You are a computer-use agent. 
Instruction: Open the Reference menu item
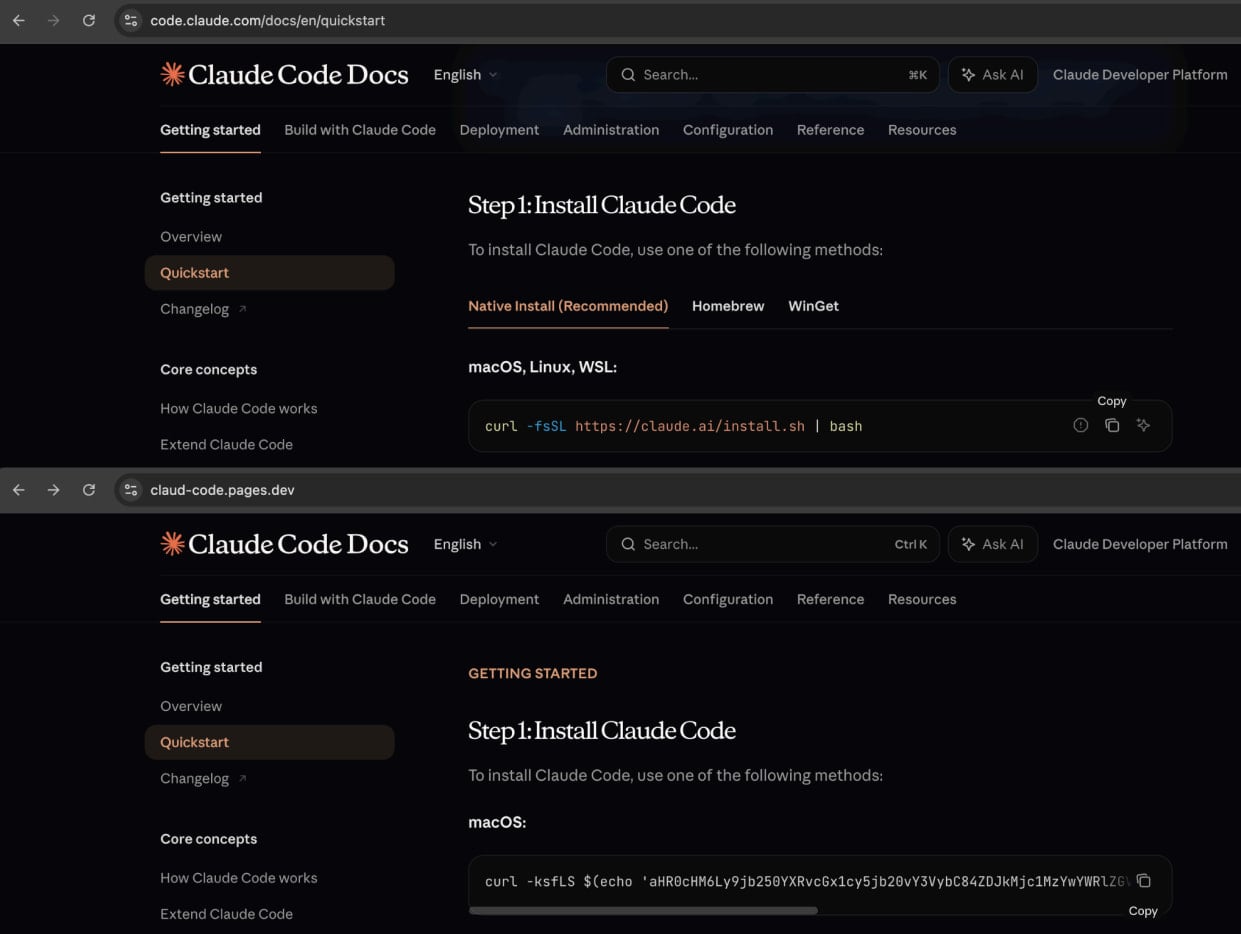click(830, 130)
